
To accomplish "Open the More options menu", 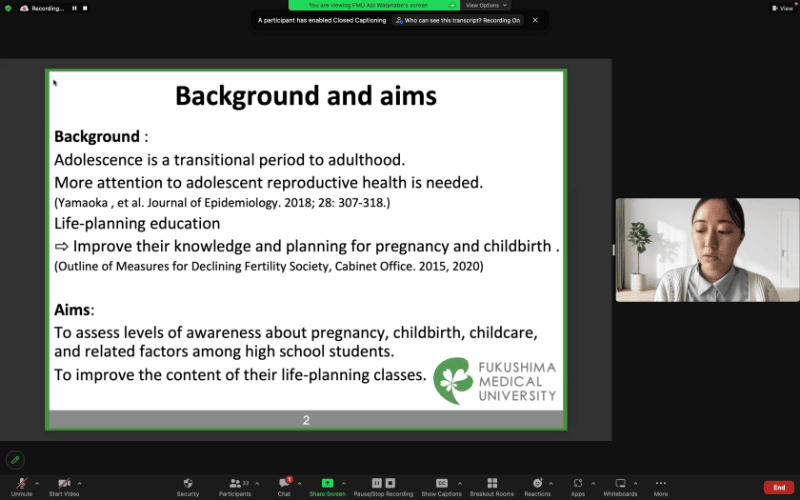I will point(661,483).
